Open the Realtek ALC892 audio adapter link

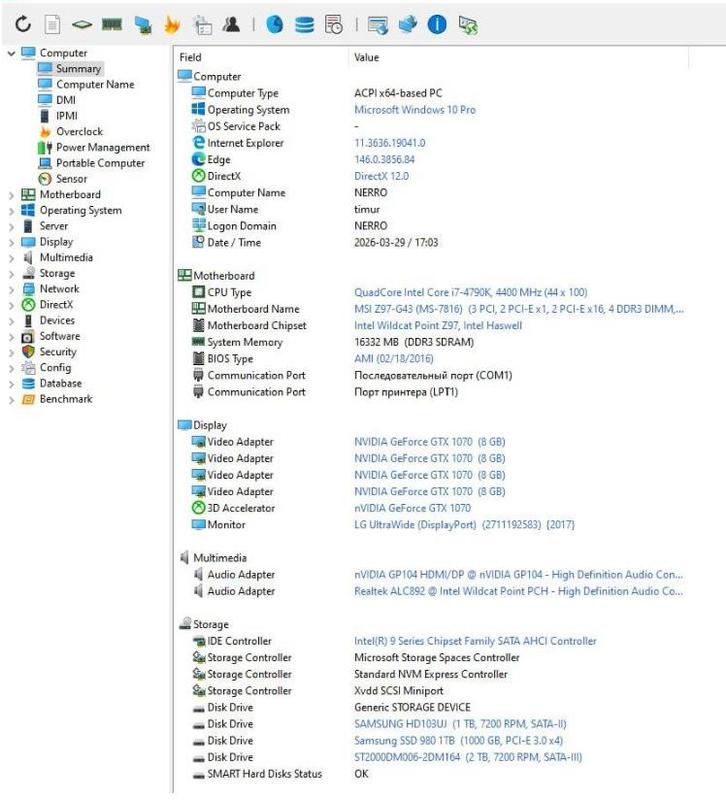(x=518, y=591)
